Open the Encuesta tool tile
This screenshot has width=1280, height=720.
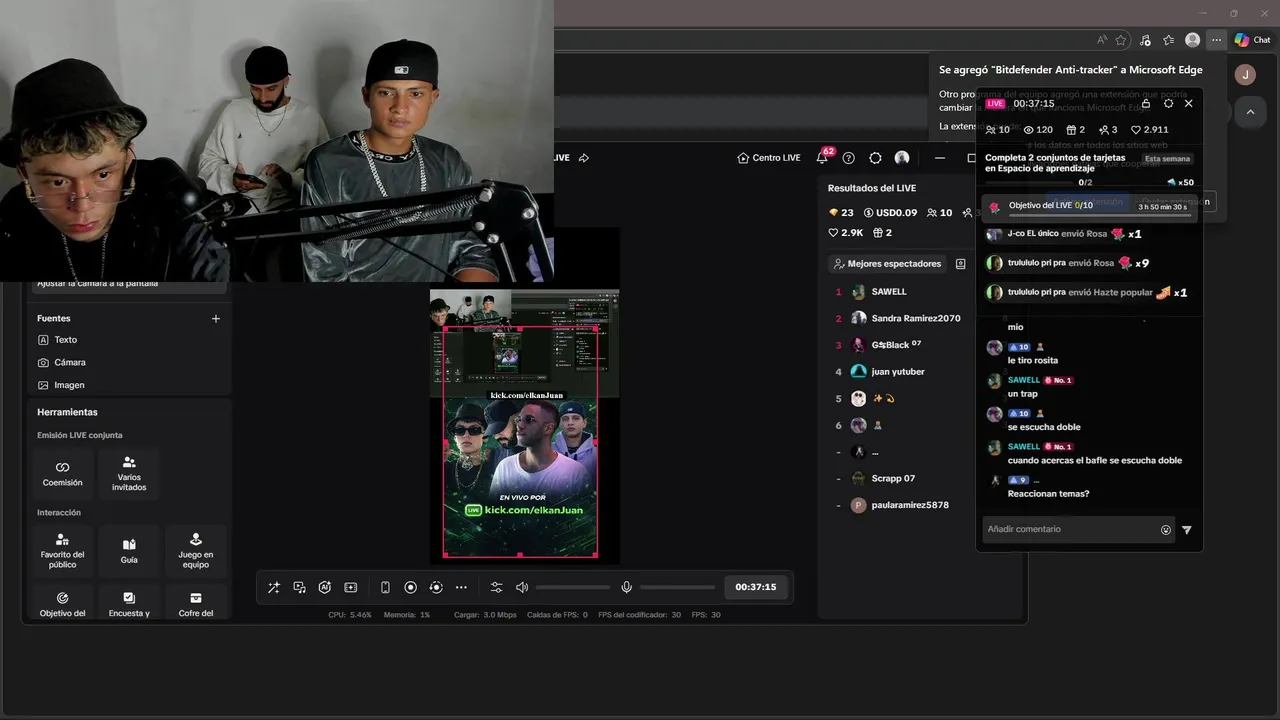coord(129,603)
